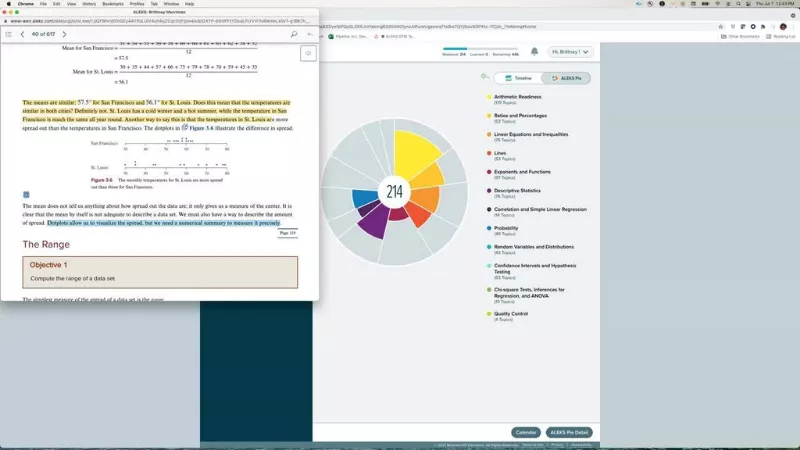Image resolution: width=800 pixels, height=450 pixels.
Task: Click the Objective 1 box
Action: tap(160, 272)
